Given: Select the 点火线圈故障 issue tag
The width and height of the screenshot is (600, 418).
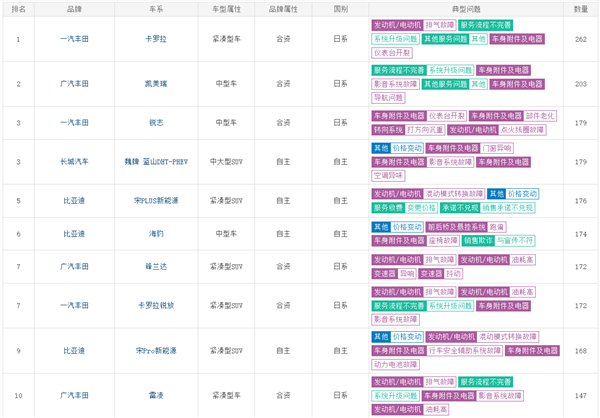Looking at the screenshot, I should pyautogui.click(x=522, y=130).
